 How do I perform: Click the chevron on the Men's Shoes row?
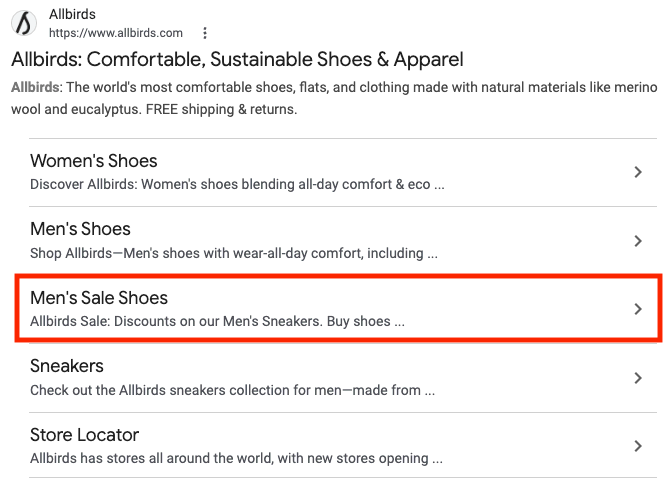(x=638, y=241)
